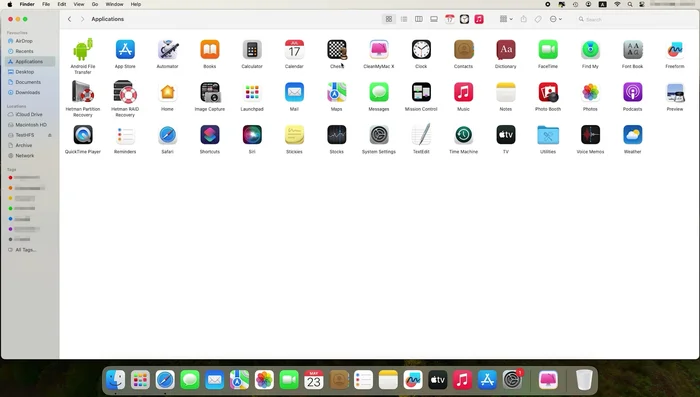The width and height of the screenshot is (700, 397).
Task: Open the View menu
Action: point(79,4)
